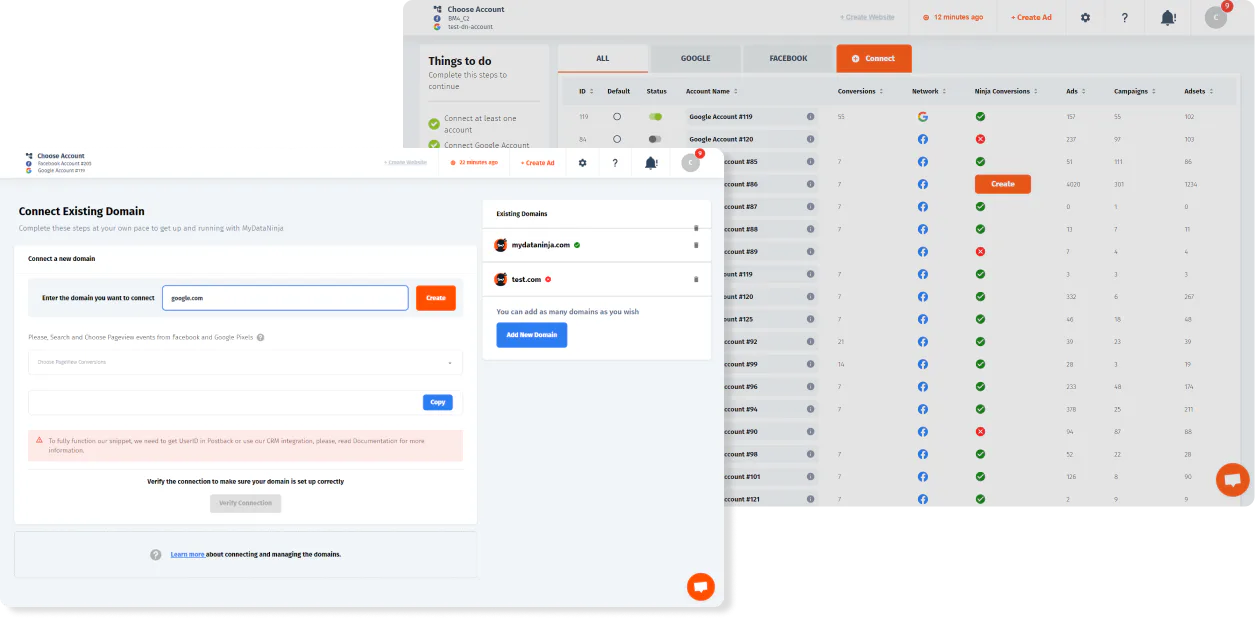Image resolution: width=1255 pixels, height=618 pixels.
Task: Click Create Website link in Connect Domain window
Action: (x=406, y=162)
